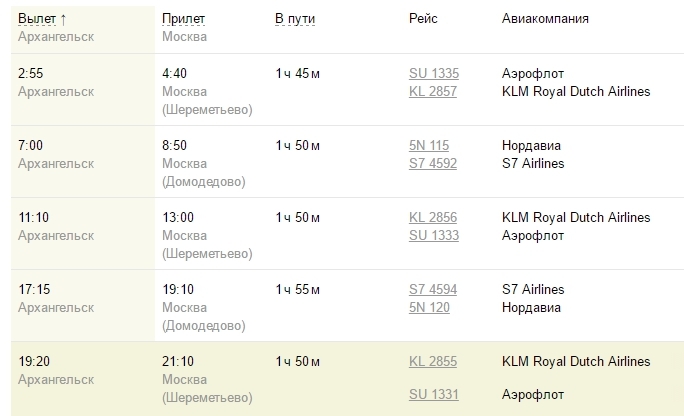
Task: Open flight KL 2856 link
Action: pyautogui.click(x=433, y=217)
